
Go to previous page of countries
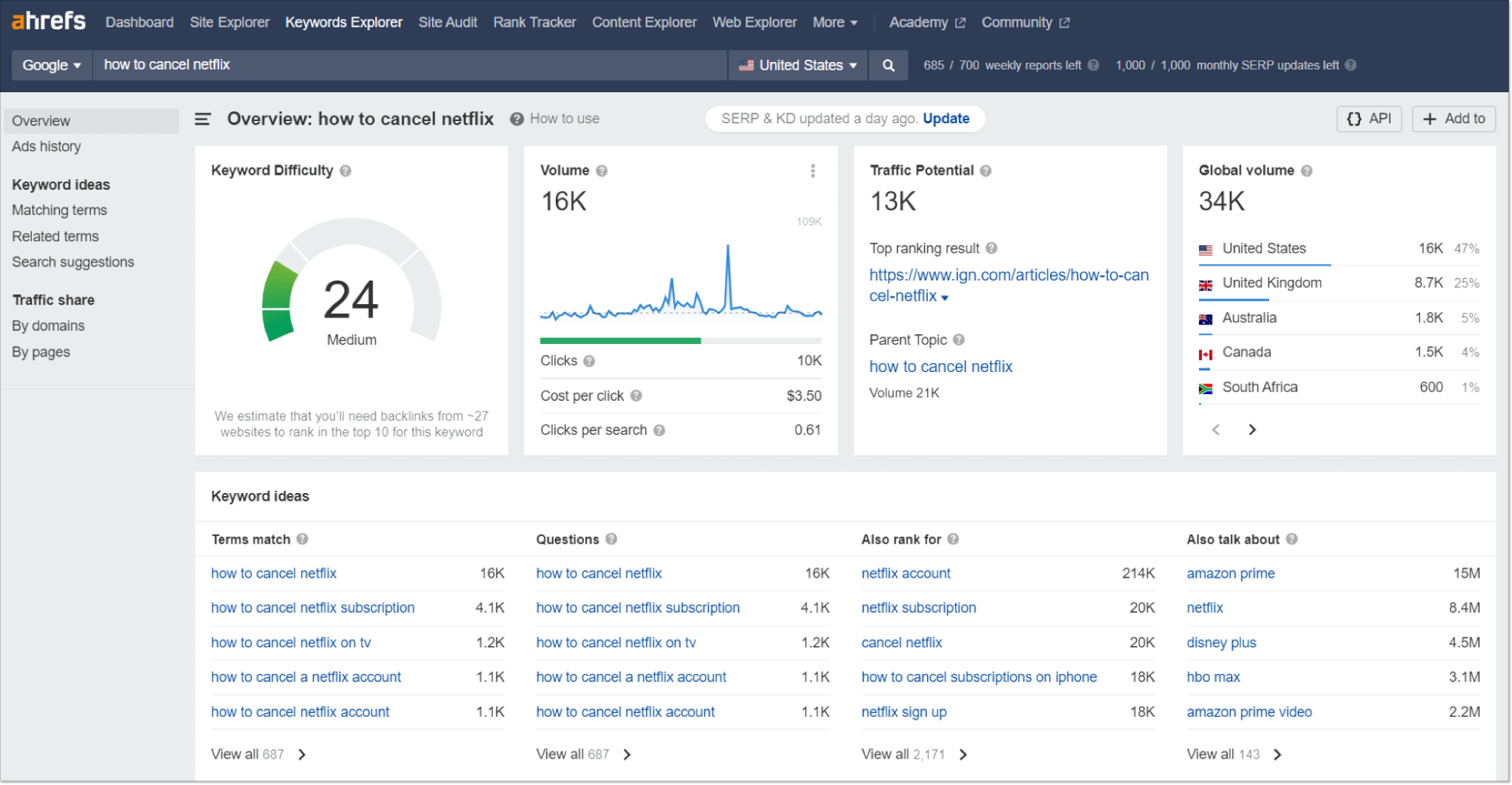pyautogui.click(x=1216, y=430)
